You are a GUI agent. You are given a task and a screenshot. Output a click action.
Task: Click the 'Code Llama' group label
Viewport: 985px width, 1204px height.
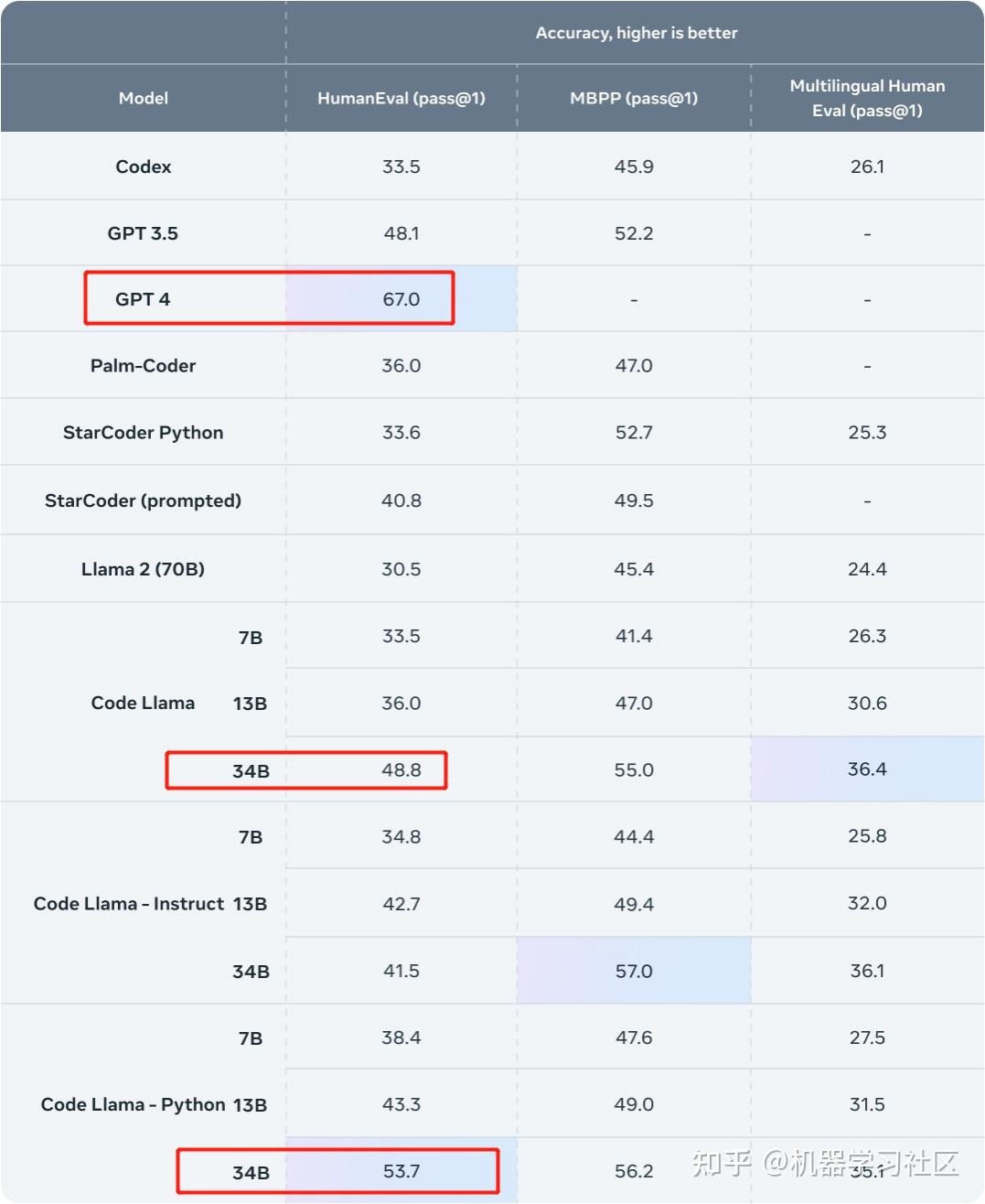tap(144, 703)
